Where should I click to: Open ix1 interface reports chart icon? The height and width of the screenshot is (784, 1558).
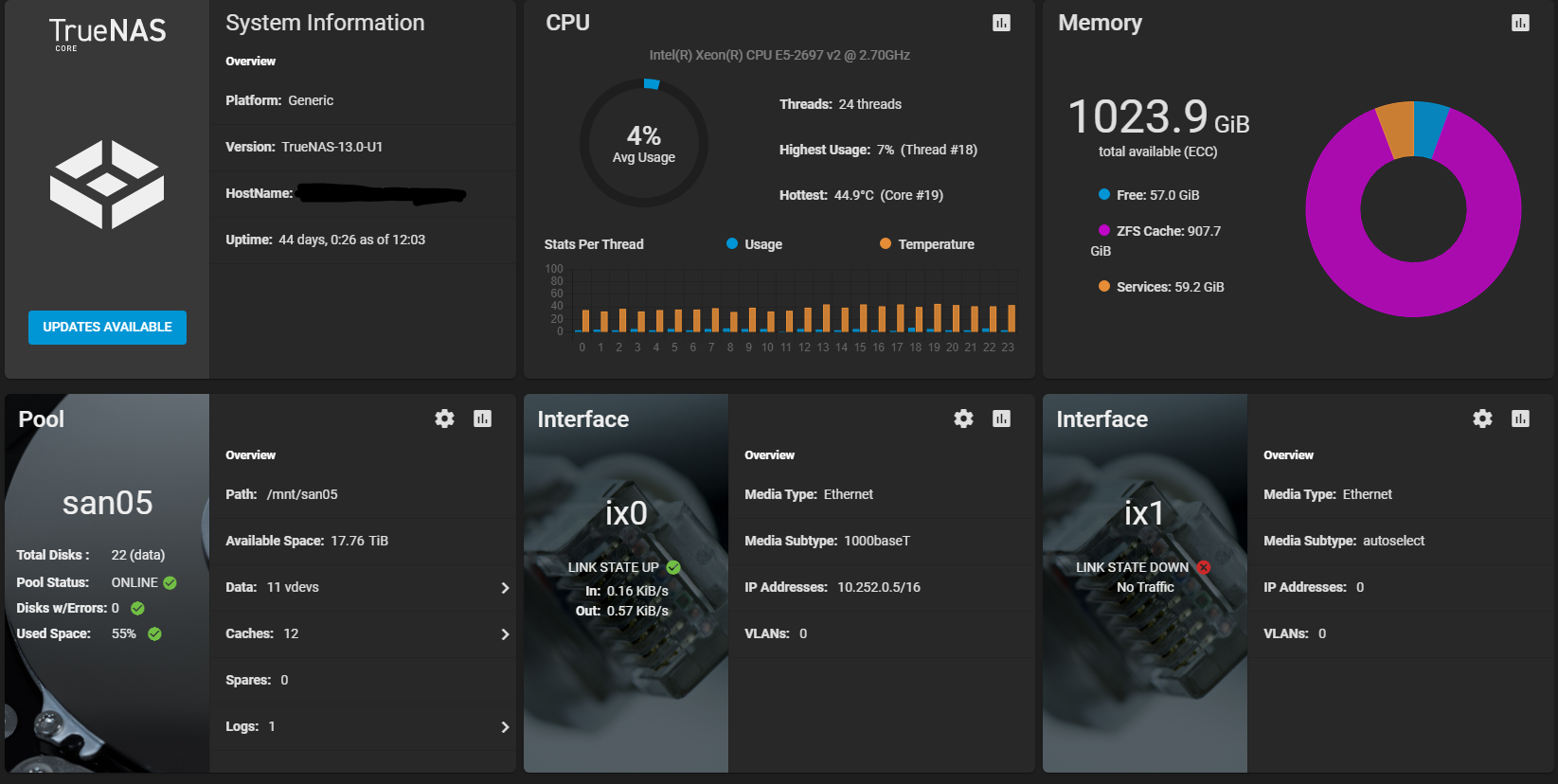[x=1520, y=419]
